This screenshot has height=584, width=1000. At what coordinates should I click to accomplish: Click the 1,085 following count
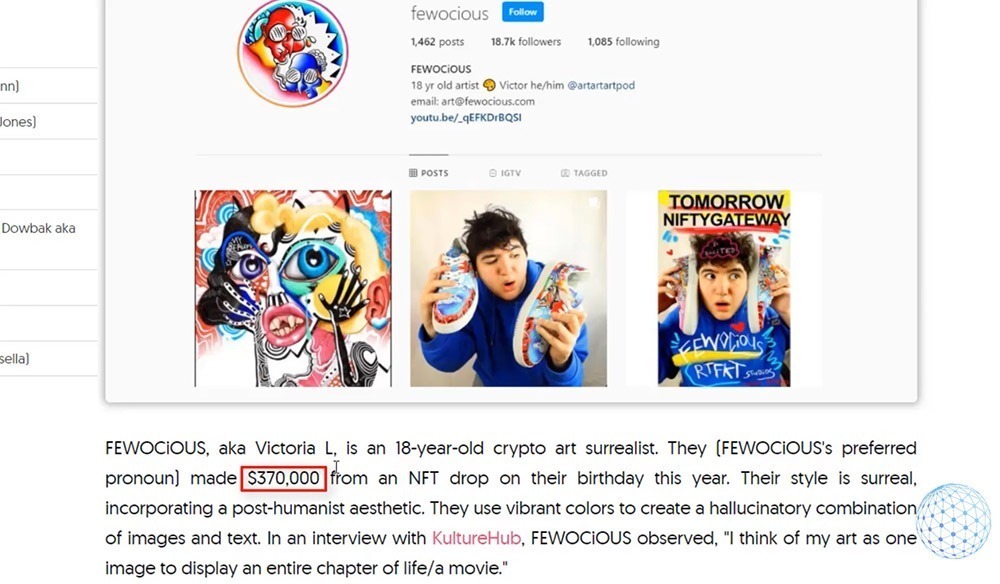(623, 41)
